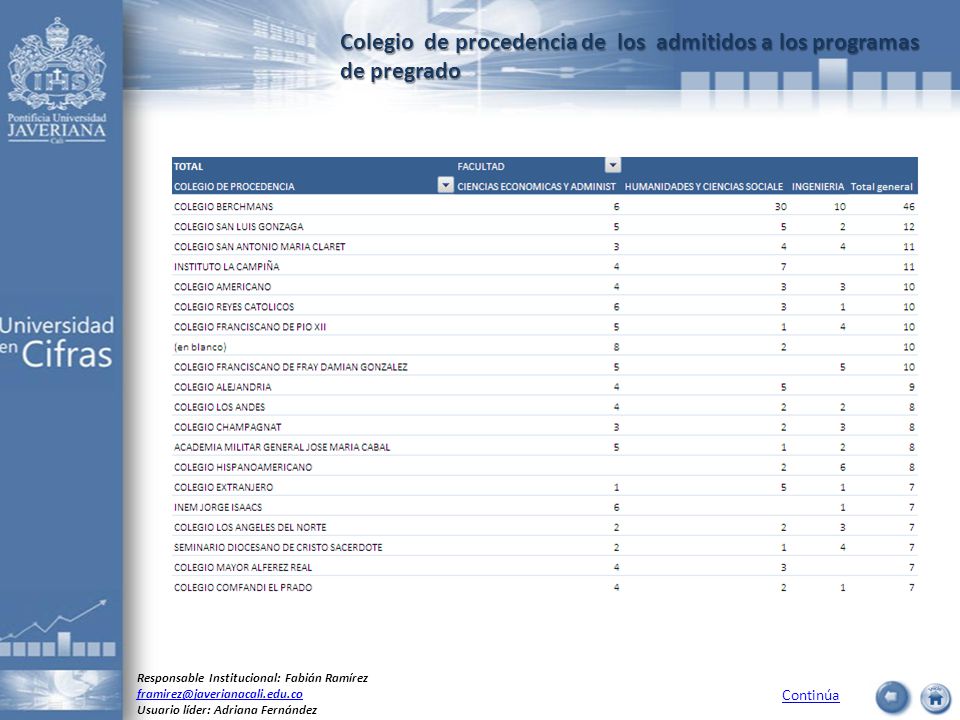
Task: Click the (en blanco) economicas value 8
Action: coord(617,347)
